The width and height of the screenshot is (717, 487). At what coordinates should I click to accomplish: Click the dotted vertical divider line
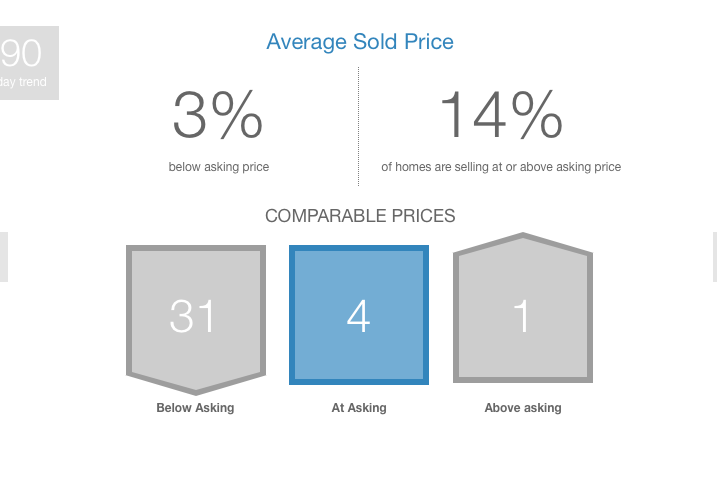pos(358,127)
